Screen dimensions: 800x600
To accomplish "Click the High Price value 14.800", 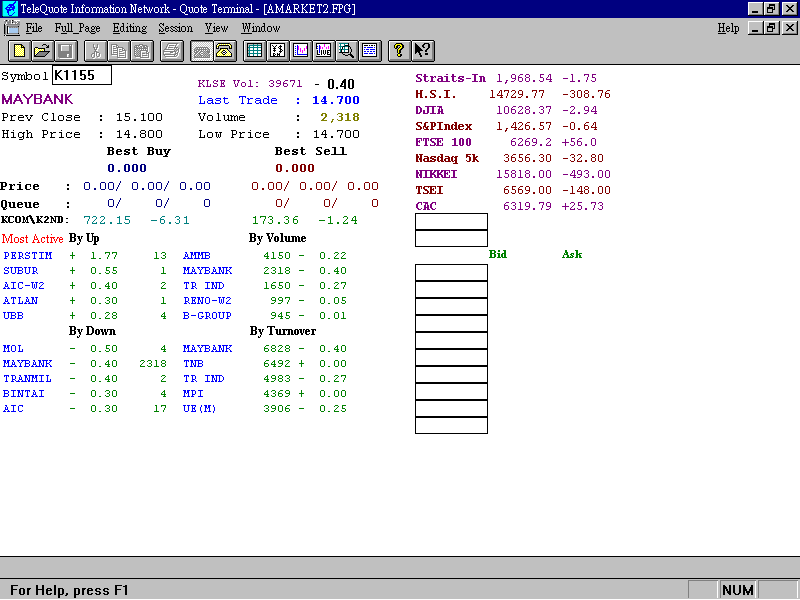I will [139, 134].
